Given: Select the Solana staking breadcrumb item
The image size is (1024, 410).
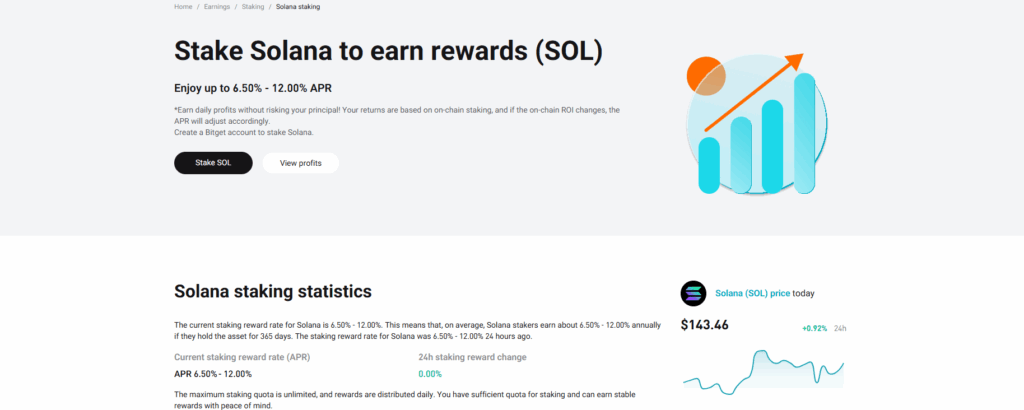Looking at the screenshot, I should (298, 7).
